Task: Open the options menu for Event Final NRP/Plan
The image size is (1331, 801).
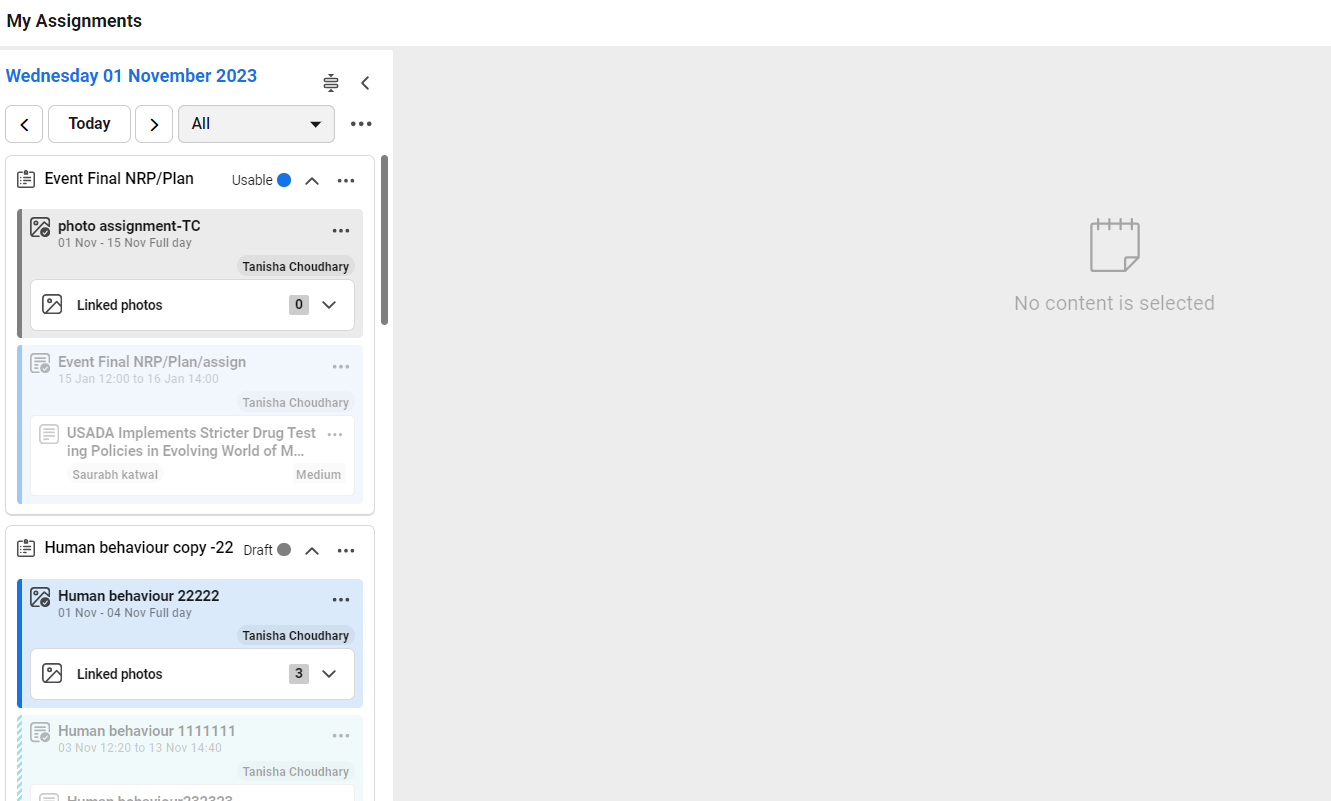Action: 346,181
